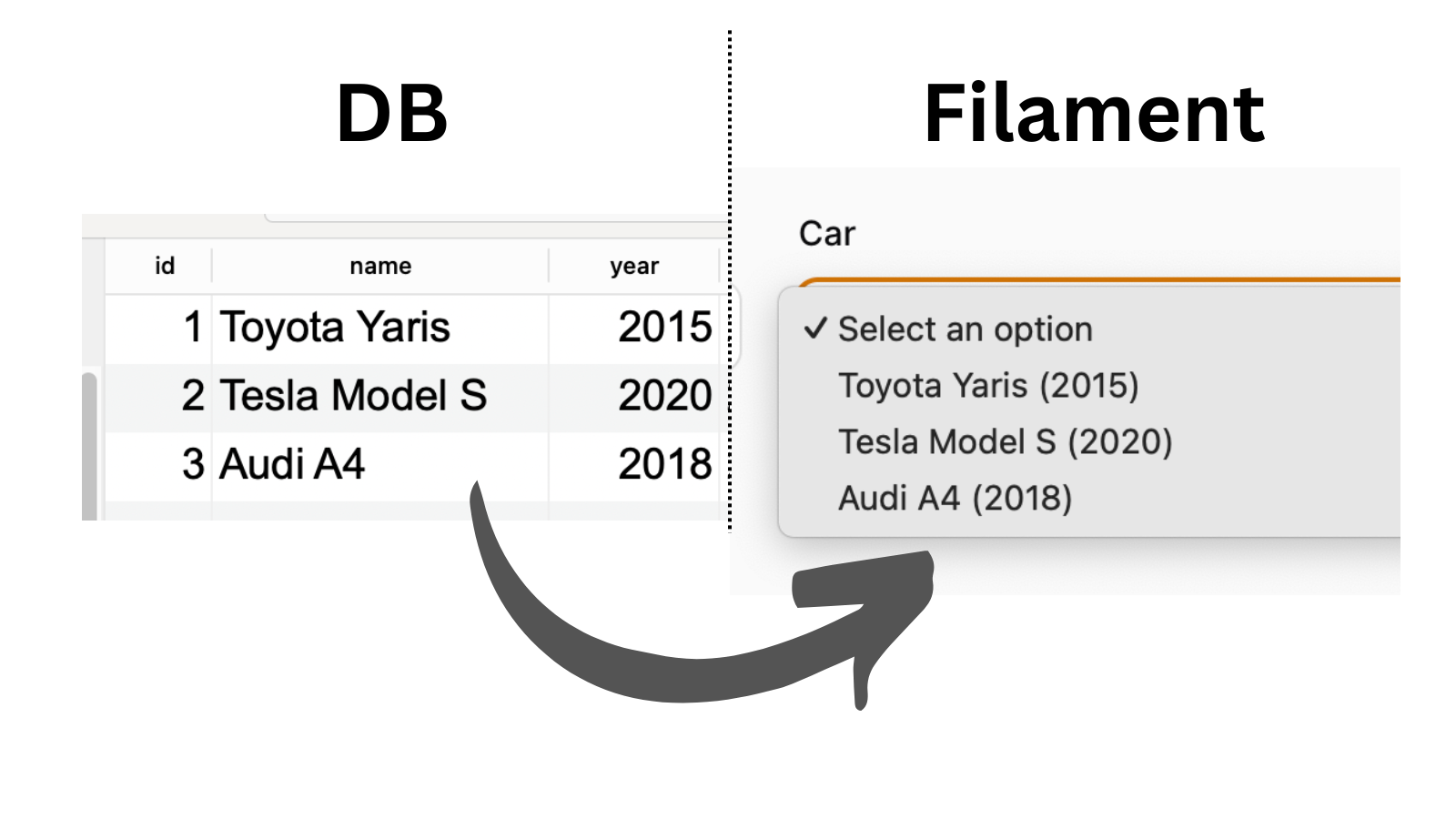Click the table's left vertical scrollbar
The width and height of the screenshot is (1456, 819).
pos(89,446)
